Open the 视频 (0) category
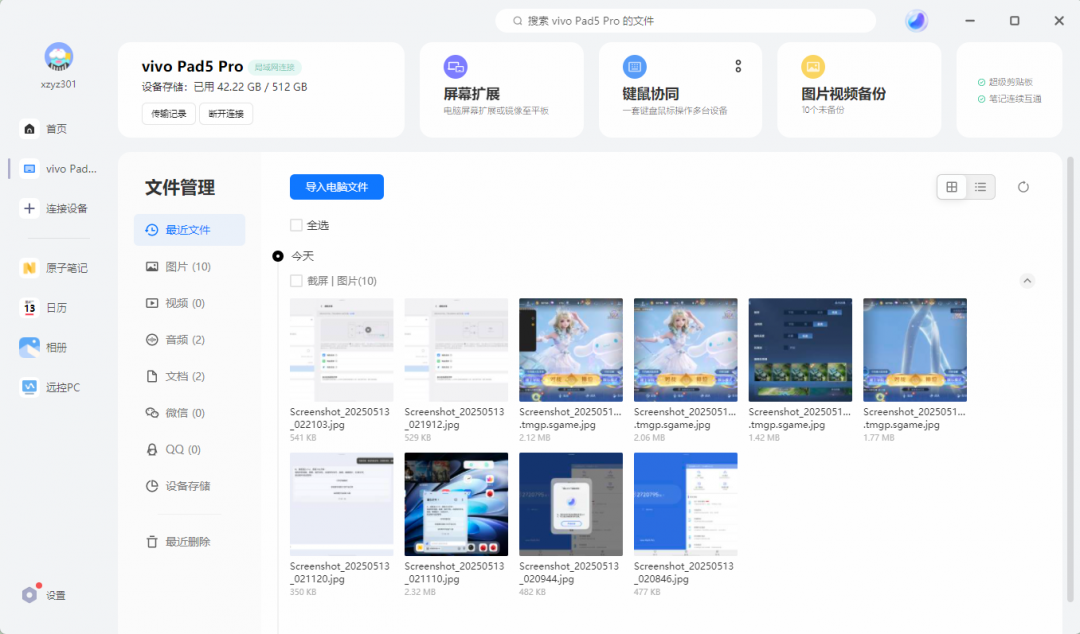This screenshot has height=634, width=1080. (x=189, y=303)
